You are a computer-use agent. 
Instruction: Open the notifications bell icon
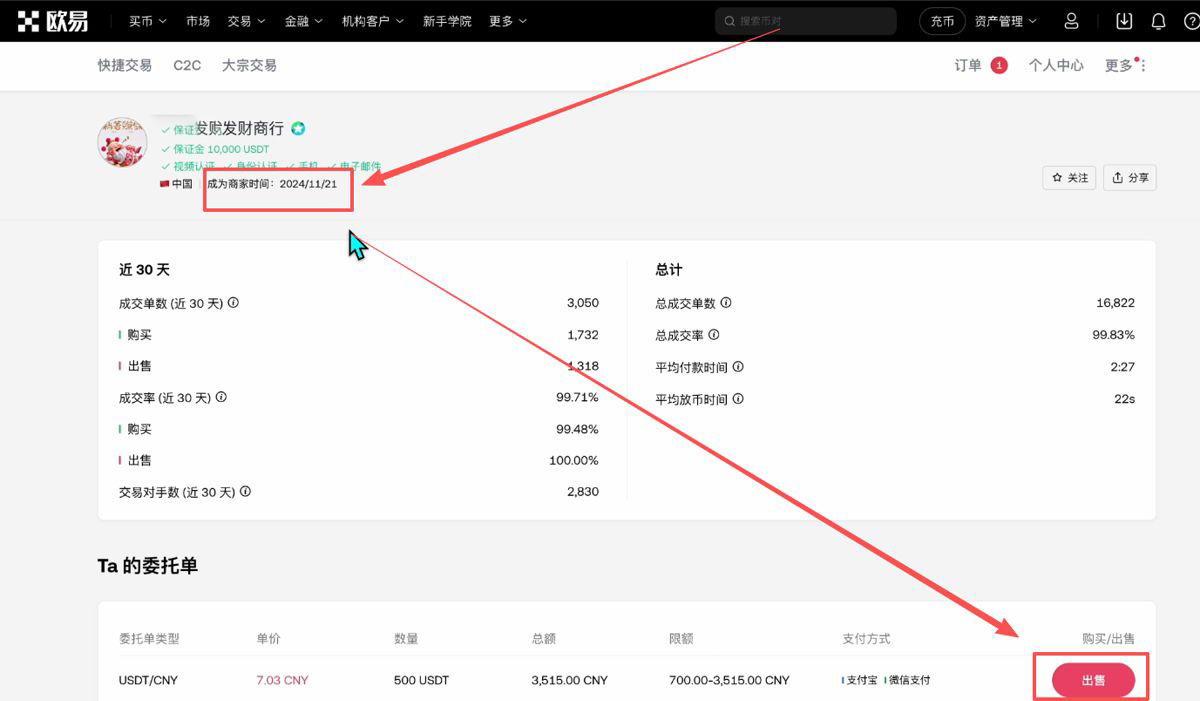[x=1158, y=20]
